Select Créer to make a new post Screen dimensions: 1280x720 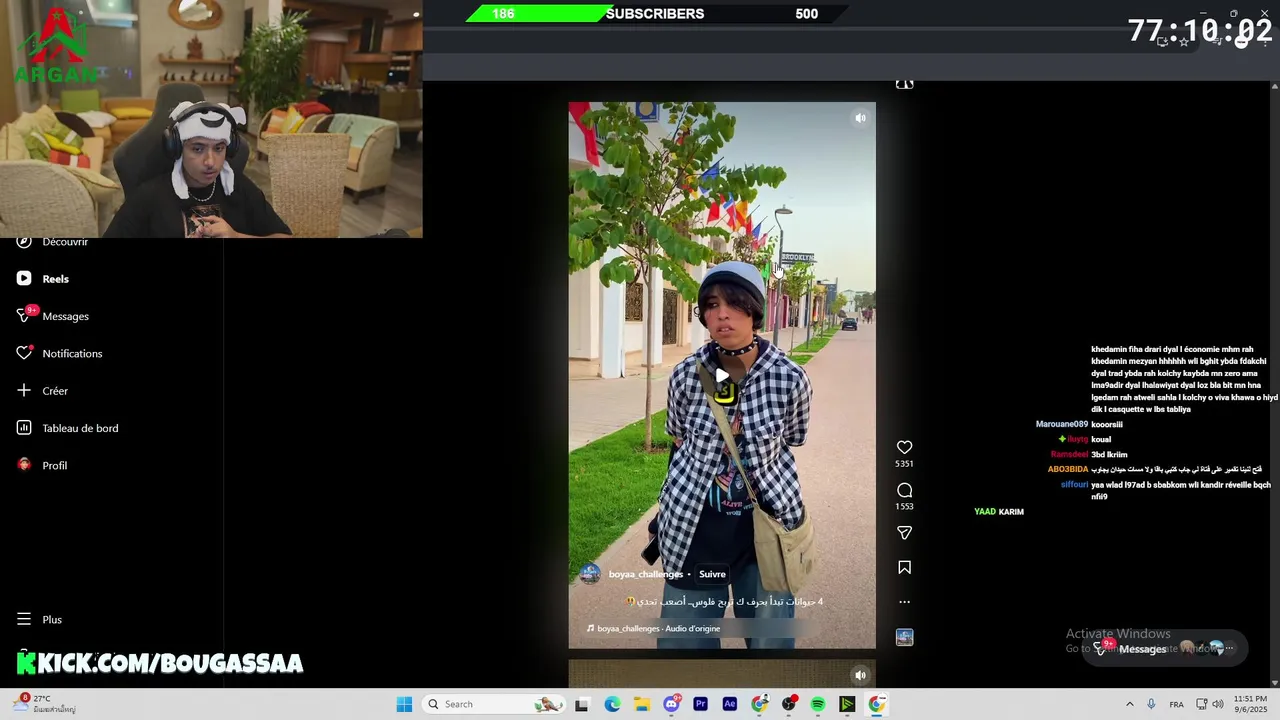(x=55, y=391)
